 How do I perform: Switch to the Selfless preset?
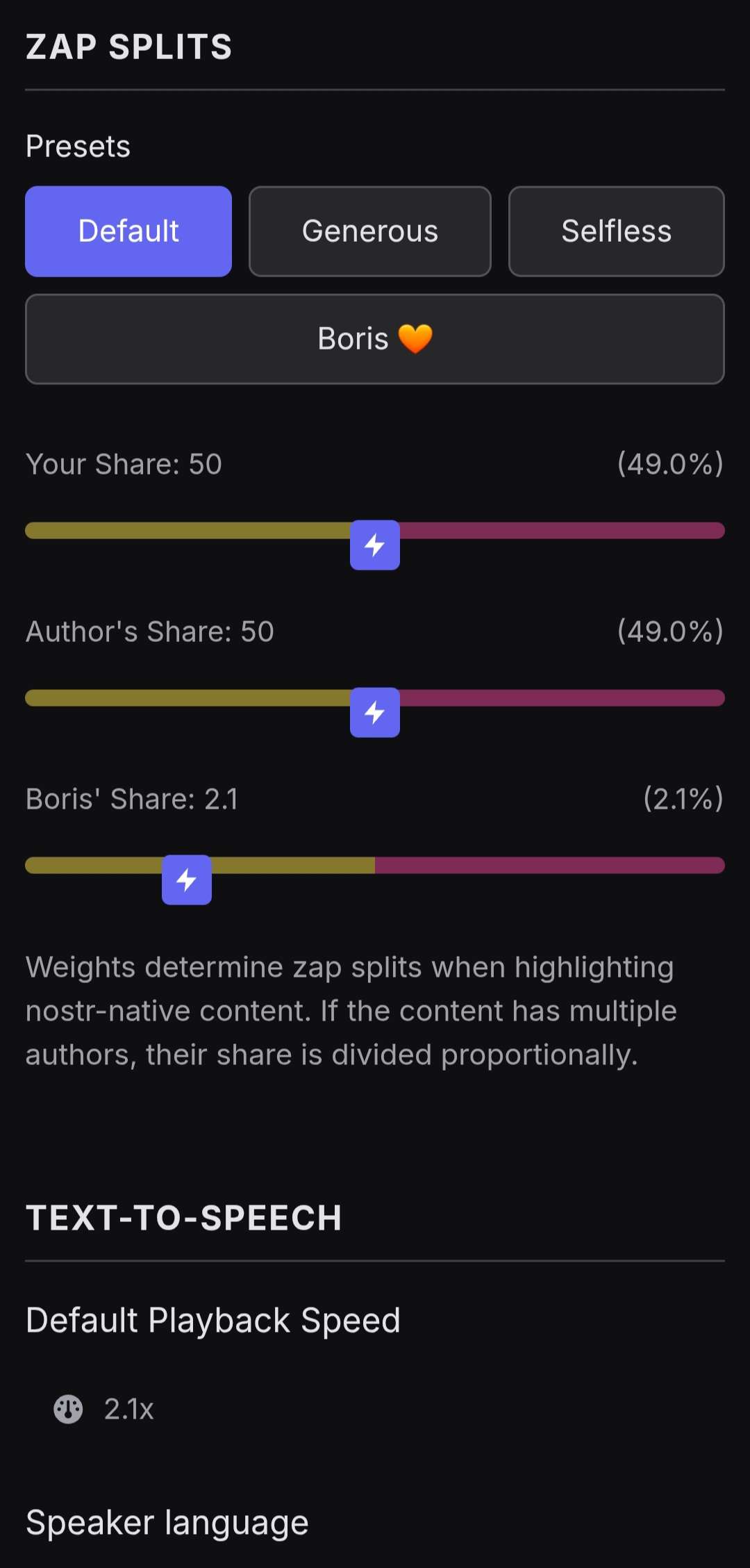[616, 231]
